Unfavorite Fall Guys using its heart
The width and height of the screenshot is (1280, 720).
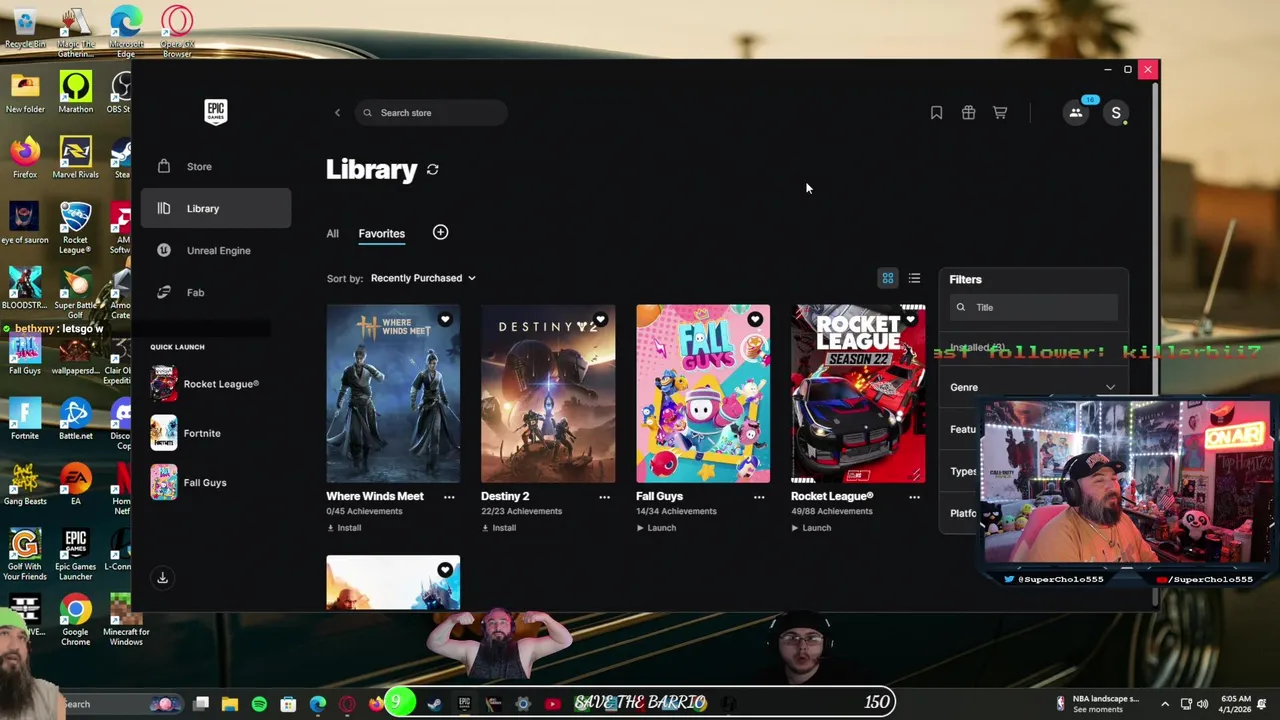(755, 320)
